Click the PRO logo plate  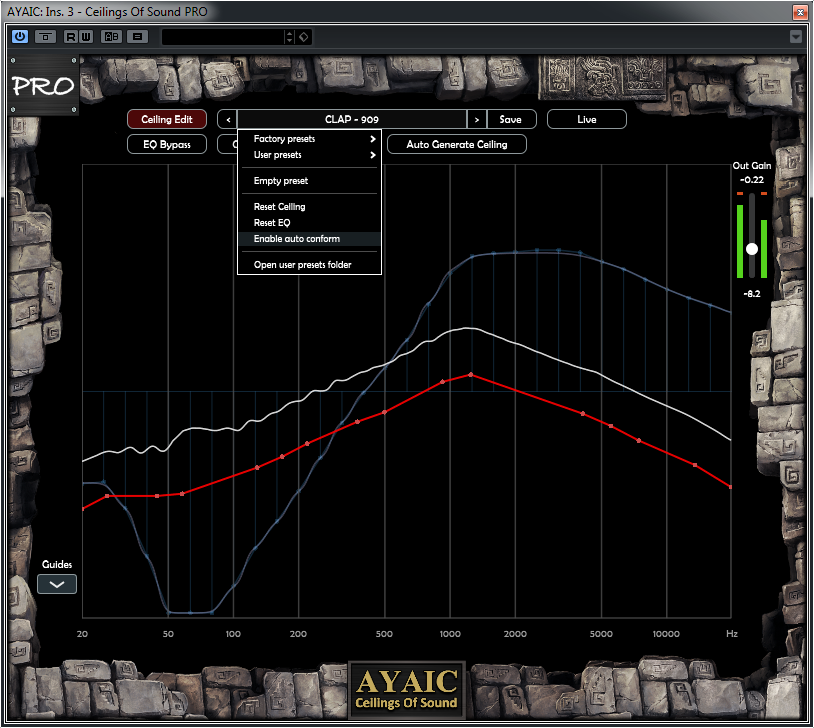point(43,86)
